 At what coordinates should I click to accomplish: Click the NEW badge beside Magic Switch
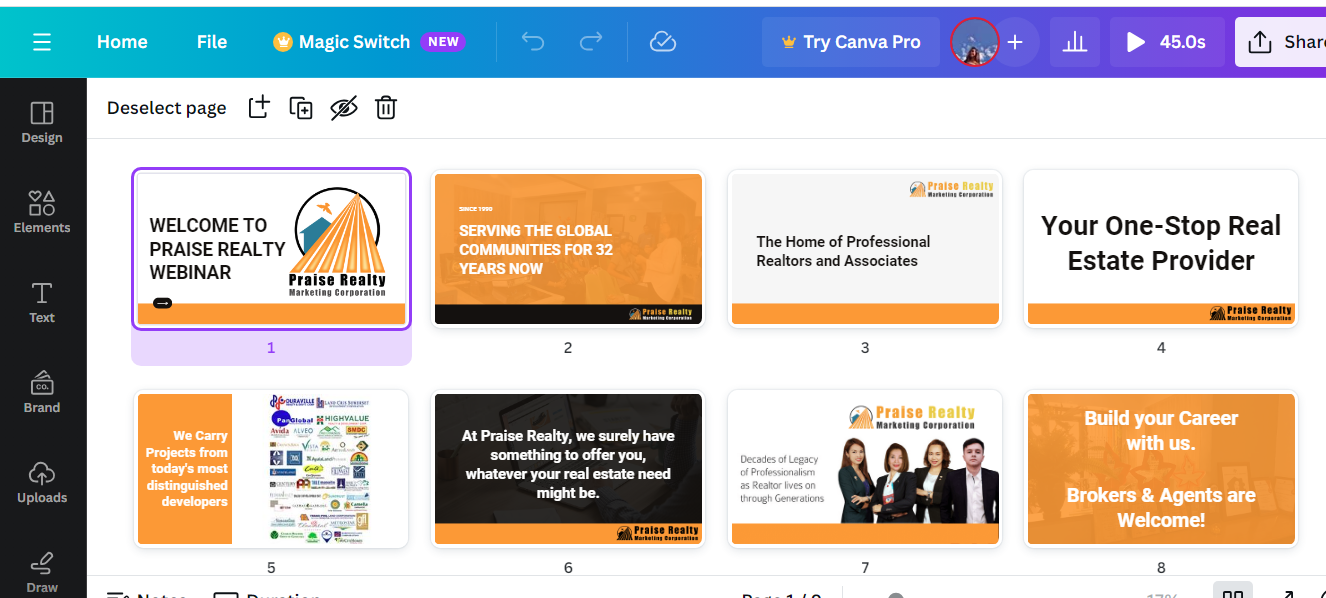tap(444, 42)
